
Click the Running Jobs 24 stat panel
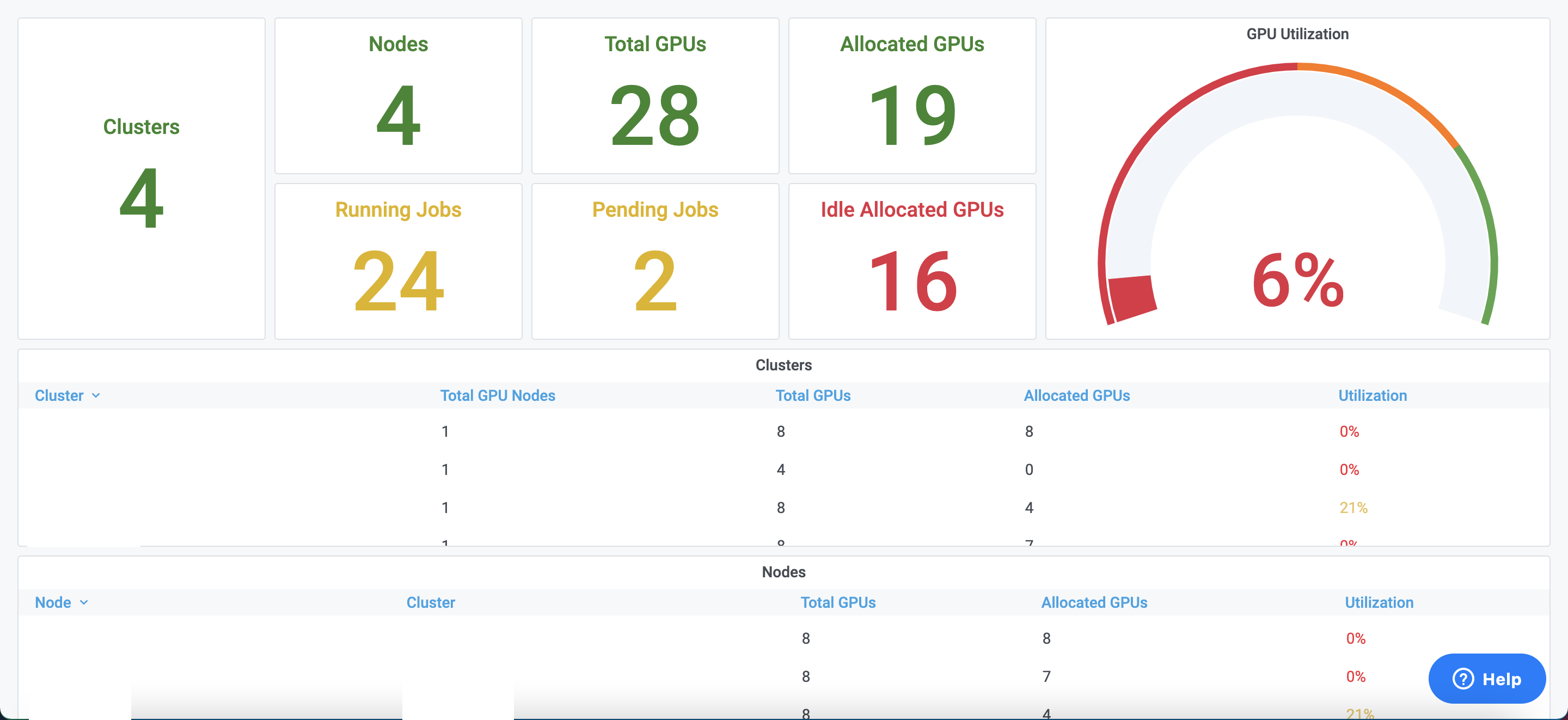pyautogui.click(x=398, y=262)
